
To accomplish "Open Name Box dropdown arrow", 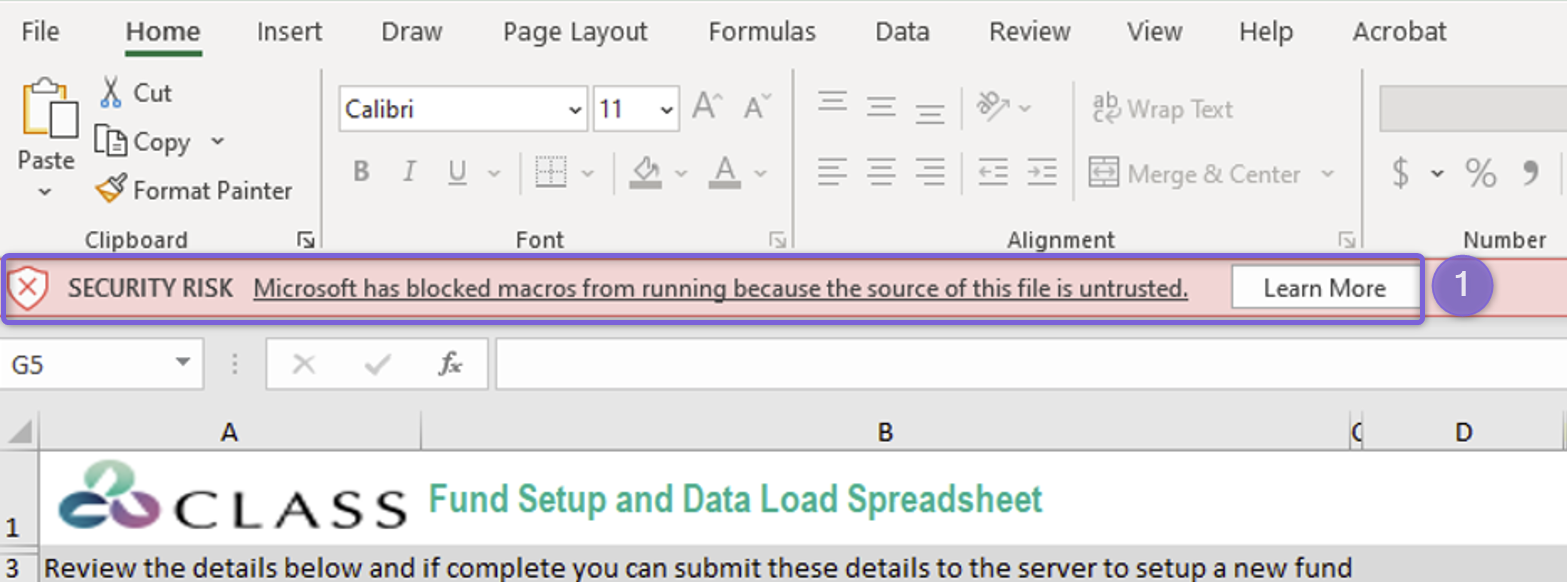I will (x=183, y=364).
